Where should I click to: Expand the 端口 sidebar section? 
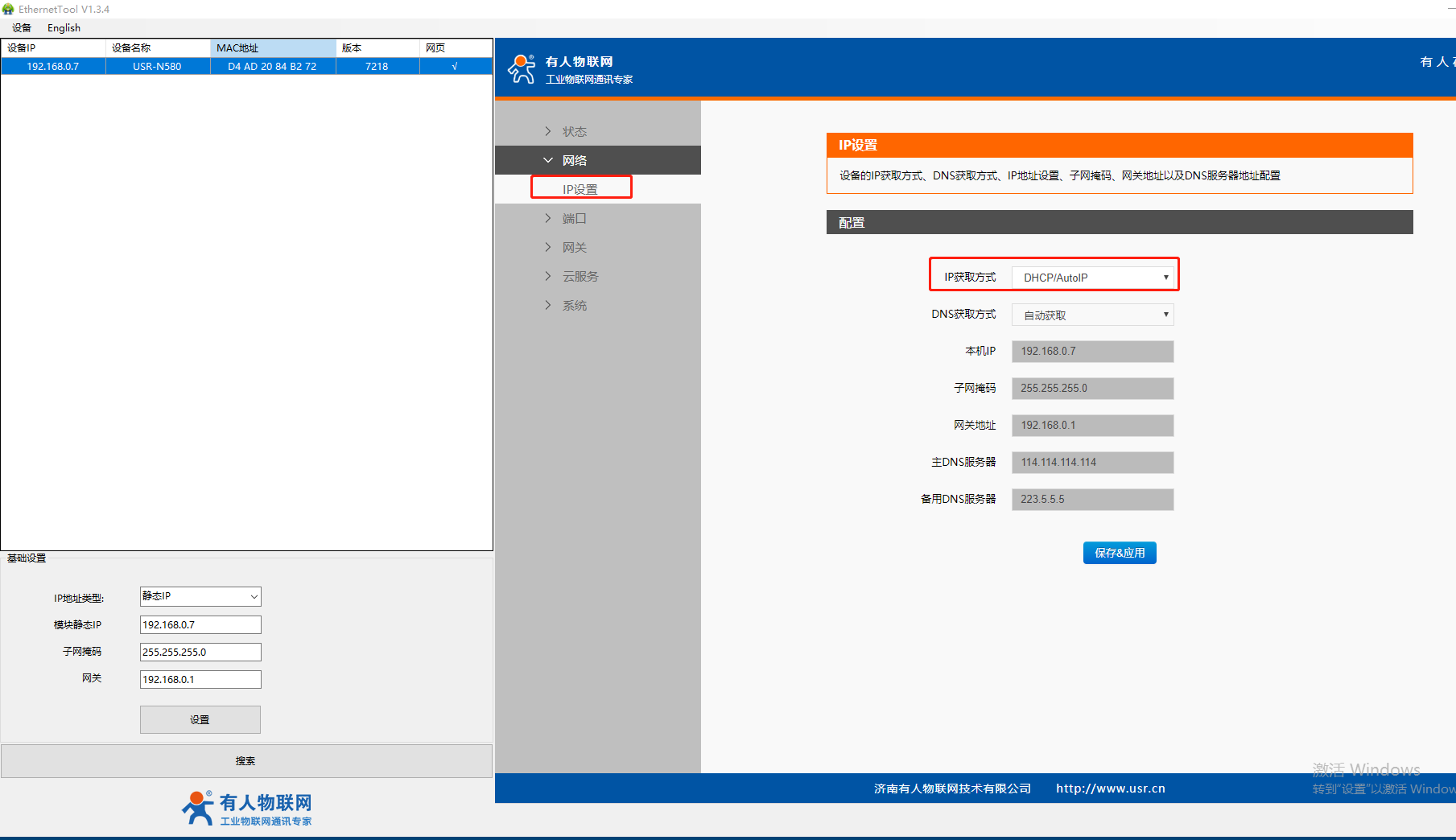(574, 218)
